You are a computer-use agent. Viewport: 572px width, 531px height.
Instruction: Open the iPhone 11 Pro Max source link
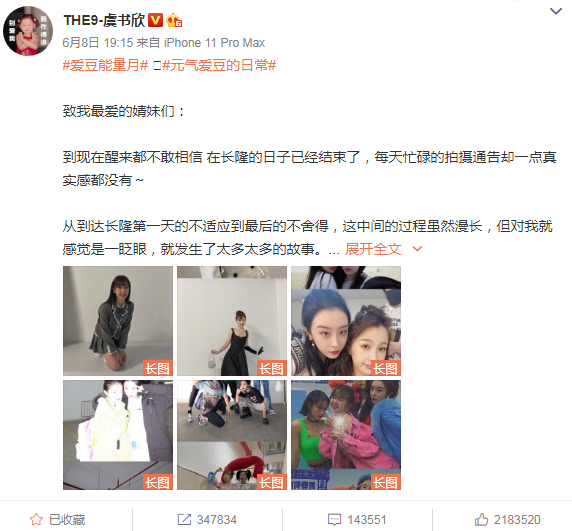[x=214, y=43]
